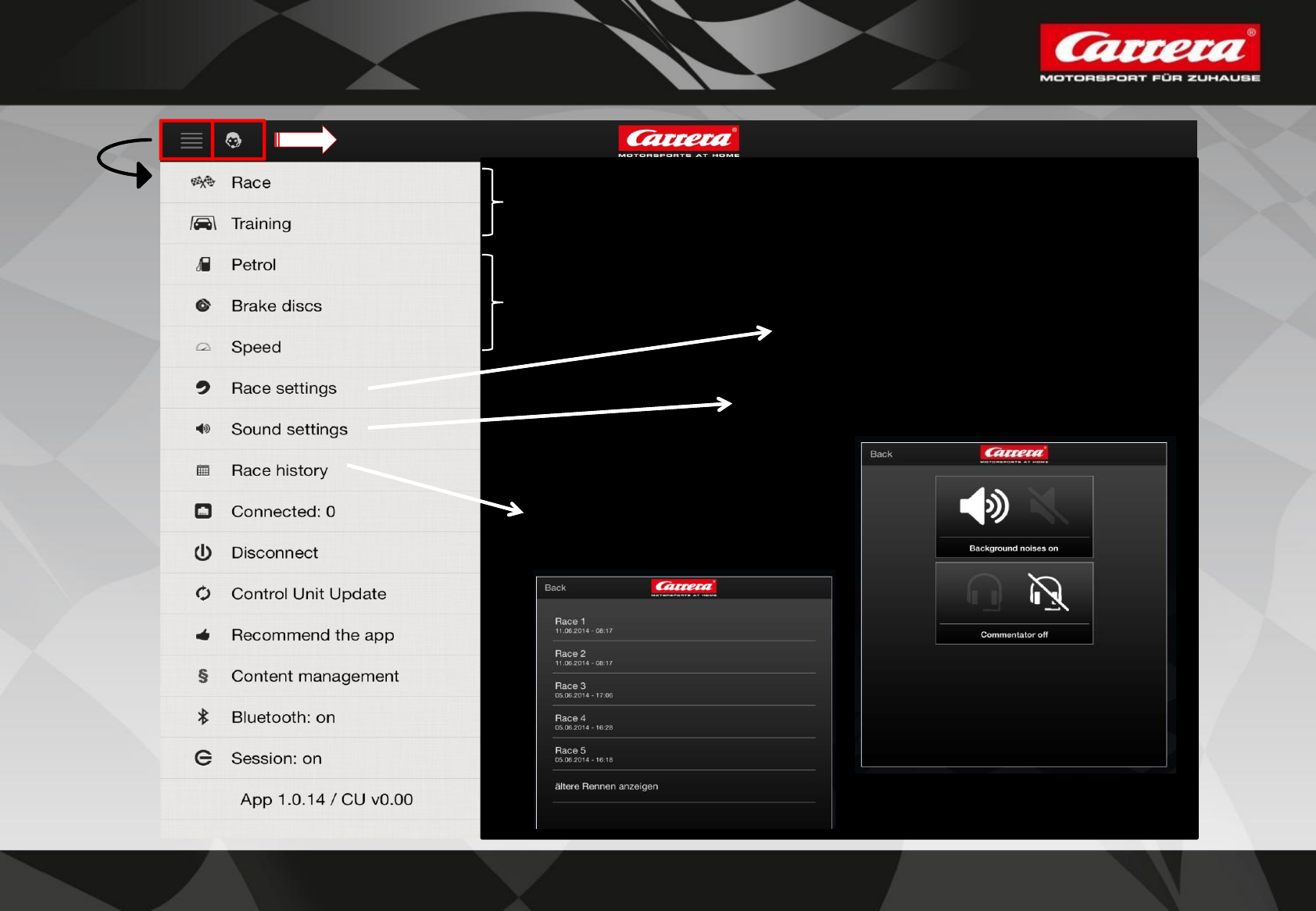Click the thumbs-up Recommend icon

pos(203,635)
